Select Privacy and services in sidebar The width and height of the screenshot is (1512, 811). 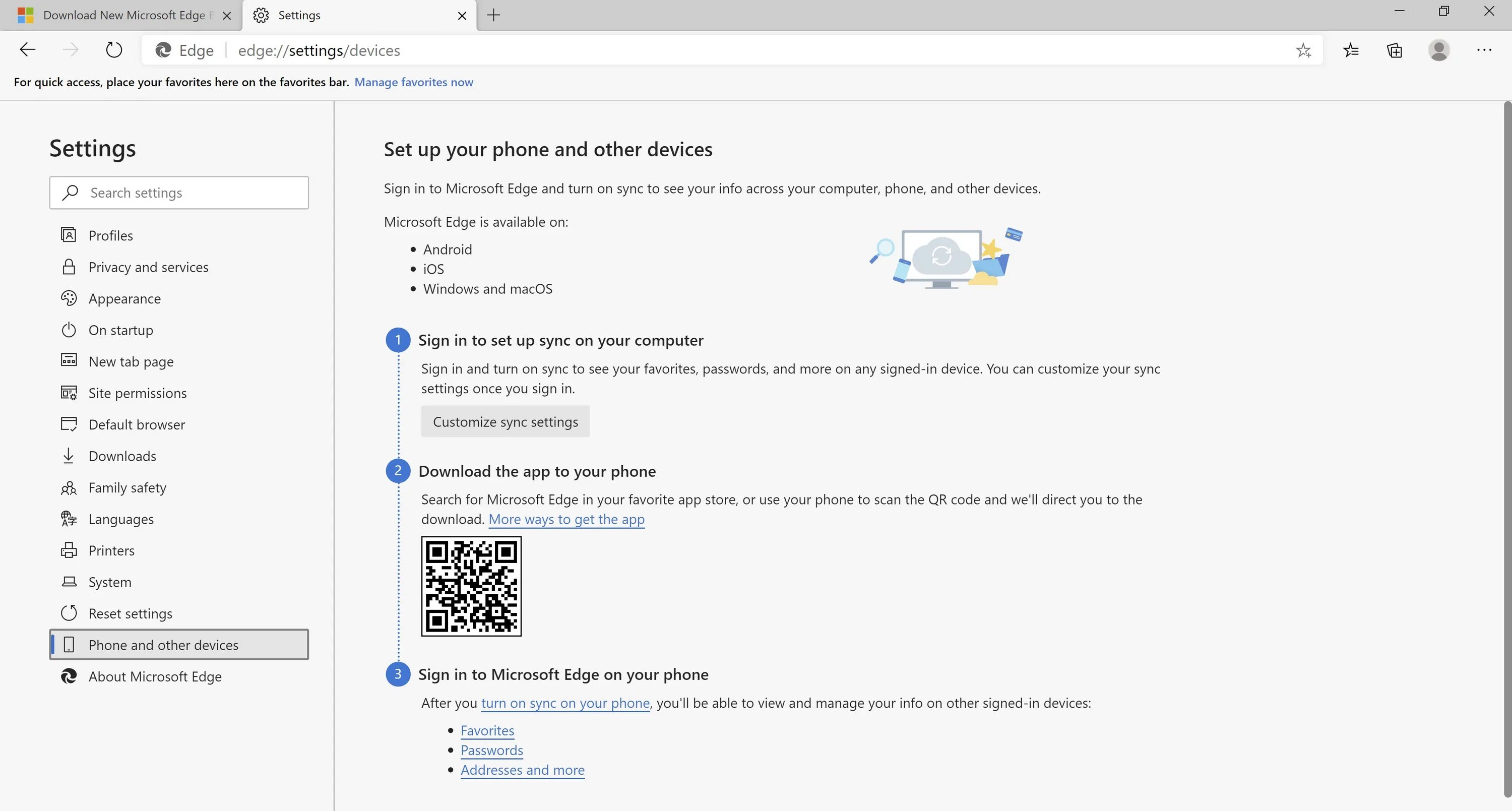coord(148,267)
